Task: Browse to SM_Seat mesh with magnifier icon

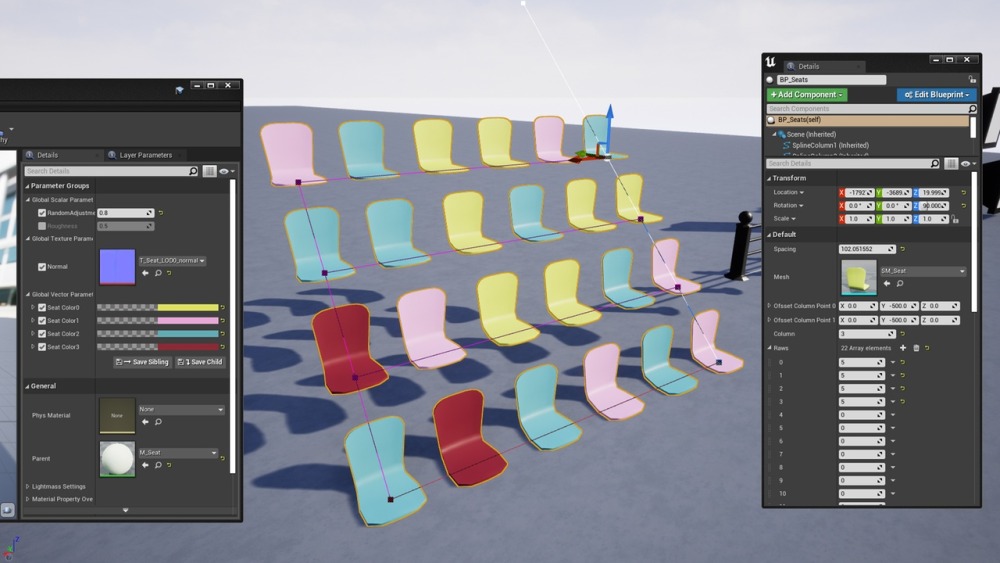Action: [899, 284]
